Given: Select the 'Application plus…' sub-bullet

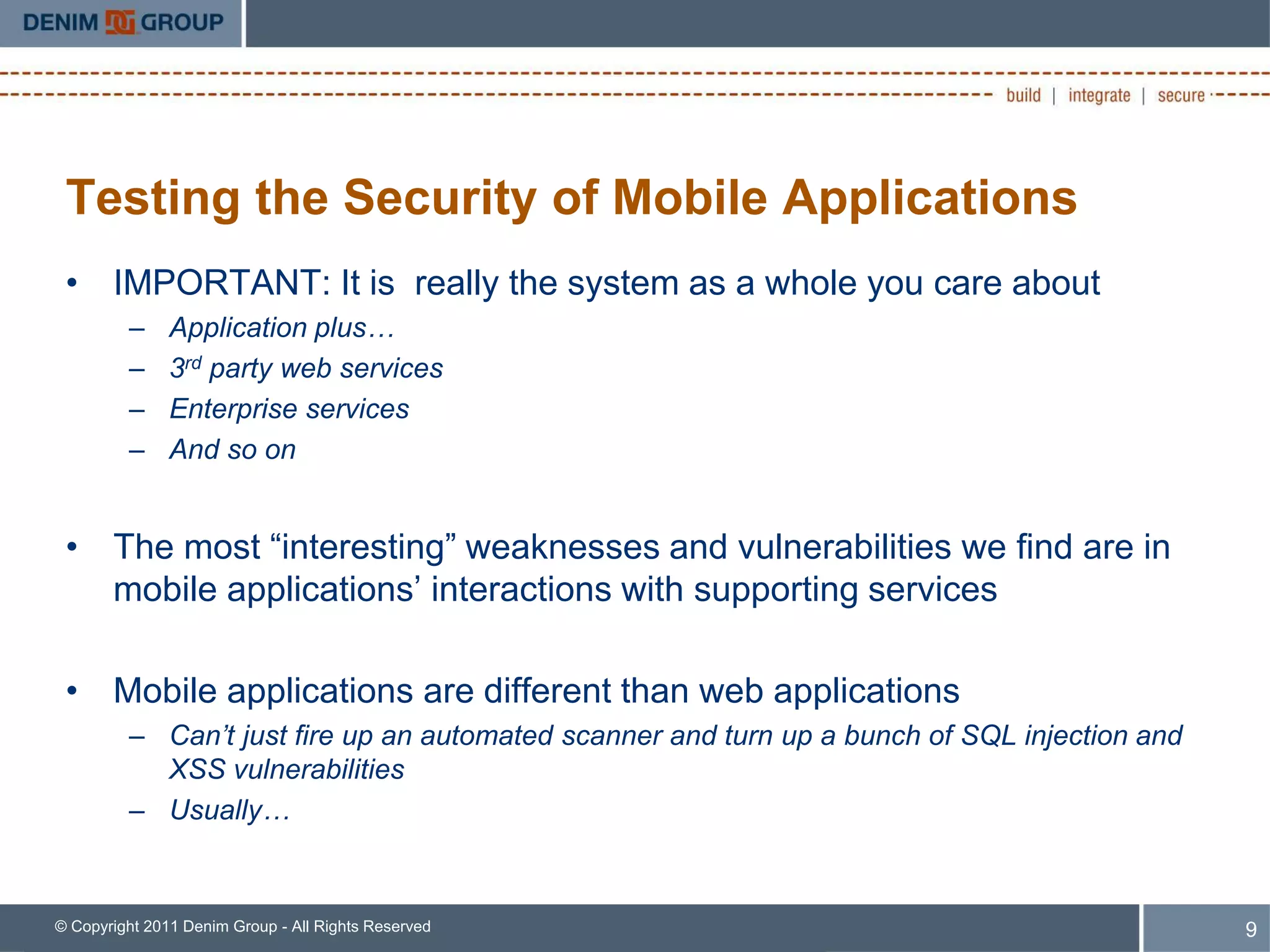Looking at the screenshot, I should tap(282, 328).
